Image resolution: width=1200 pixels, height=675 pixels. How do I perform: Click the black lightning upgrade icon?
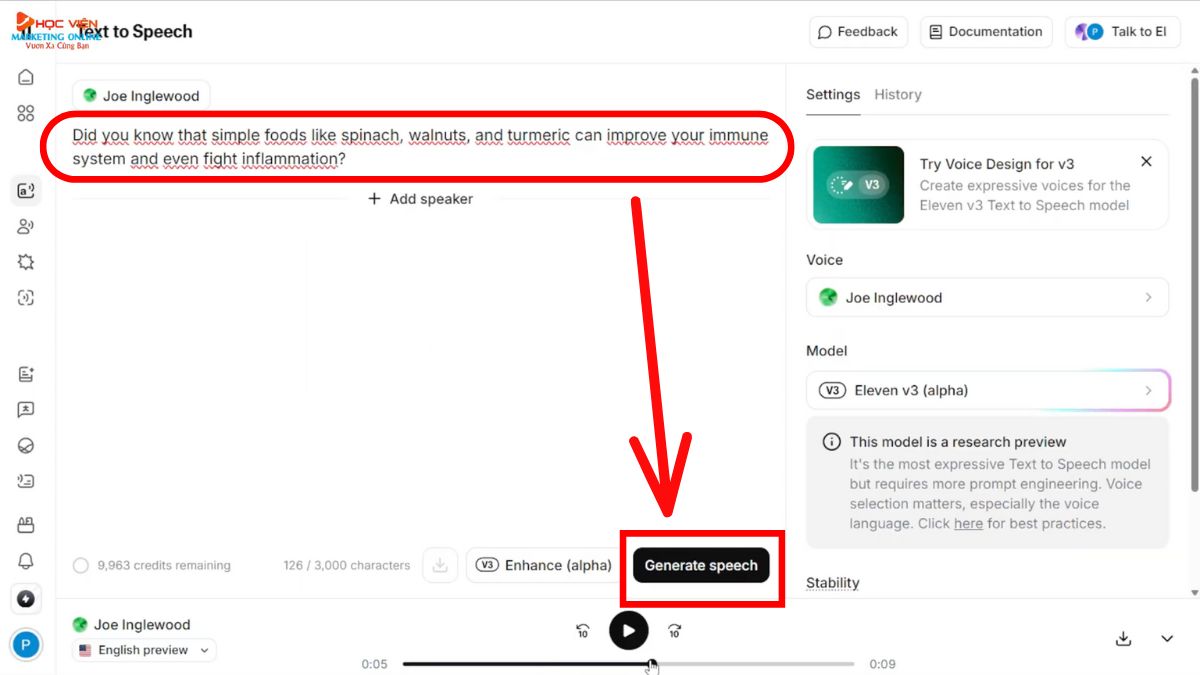26,599
